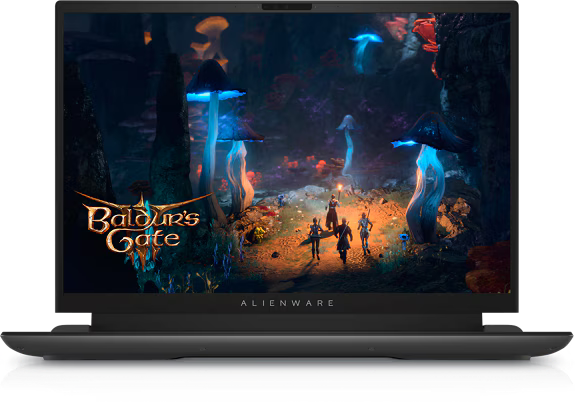575x402 pixels.
Task: Select the dark-cloaked character in front
Action: point(344,240)
